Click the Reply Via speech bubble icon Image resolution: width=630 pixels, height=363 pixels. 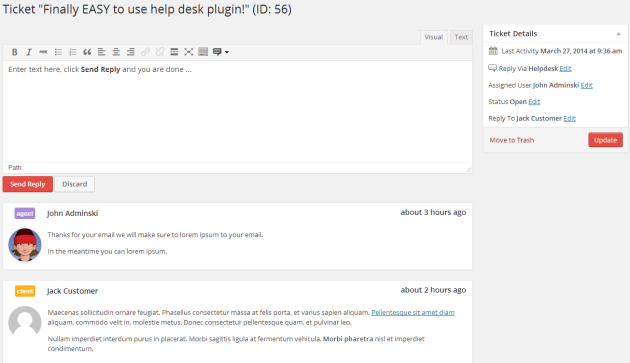click(x=492, y=68)
